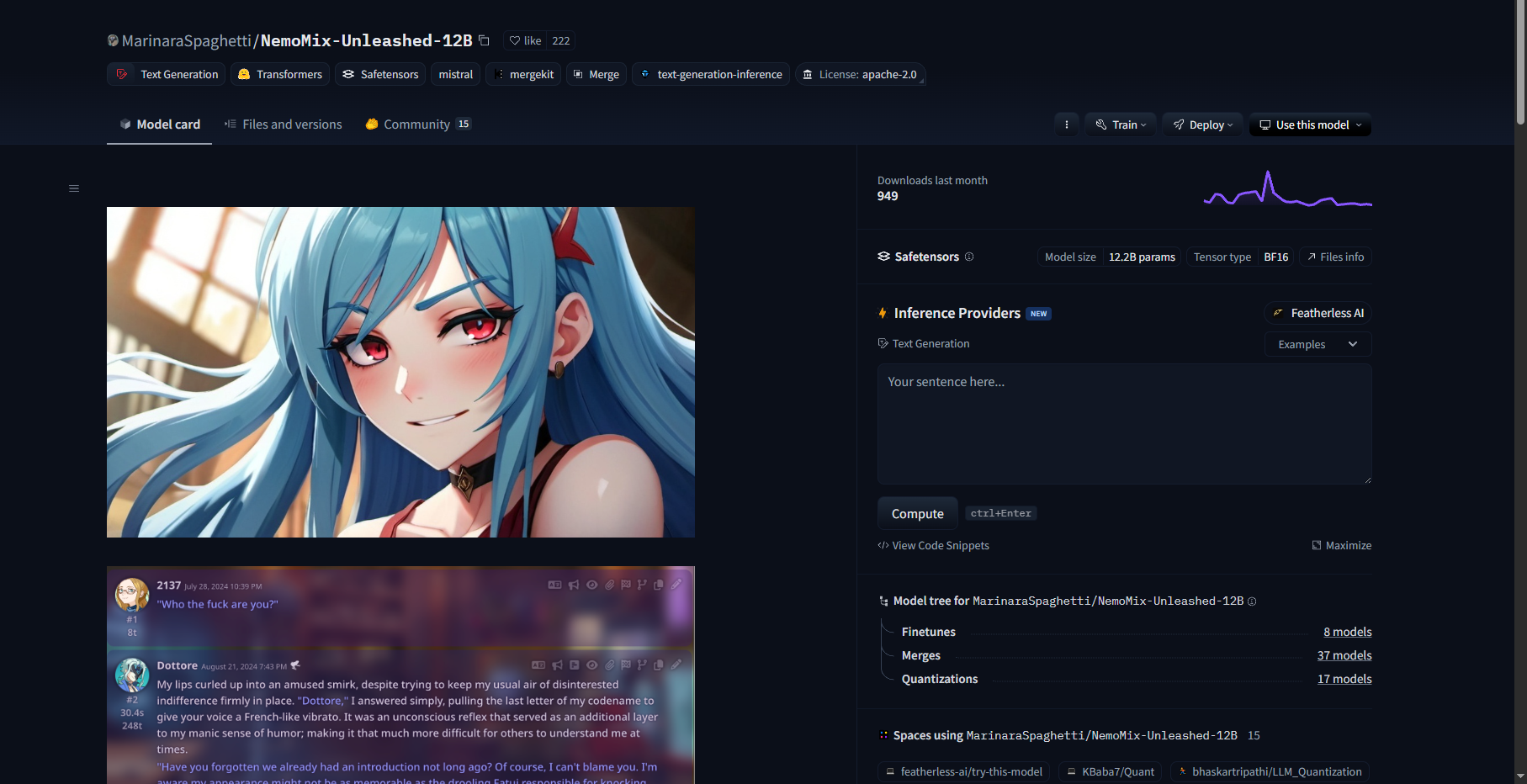Open View Code Snippets
The width and height of the screenshot is (1527, 784).
(x=934, y=545)
